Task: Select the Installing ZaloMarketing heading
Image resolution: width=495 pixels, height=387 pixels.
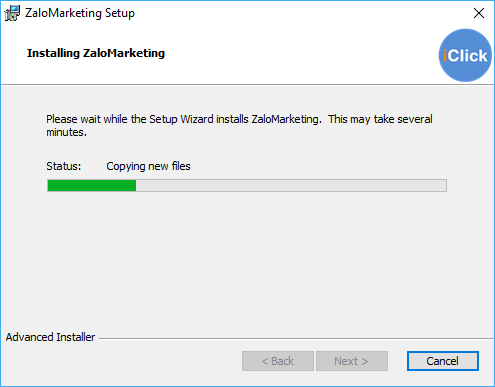Action: (x=96, y=53)
